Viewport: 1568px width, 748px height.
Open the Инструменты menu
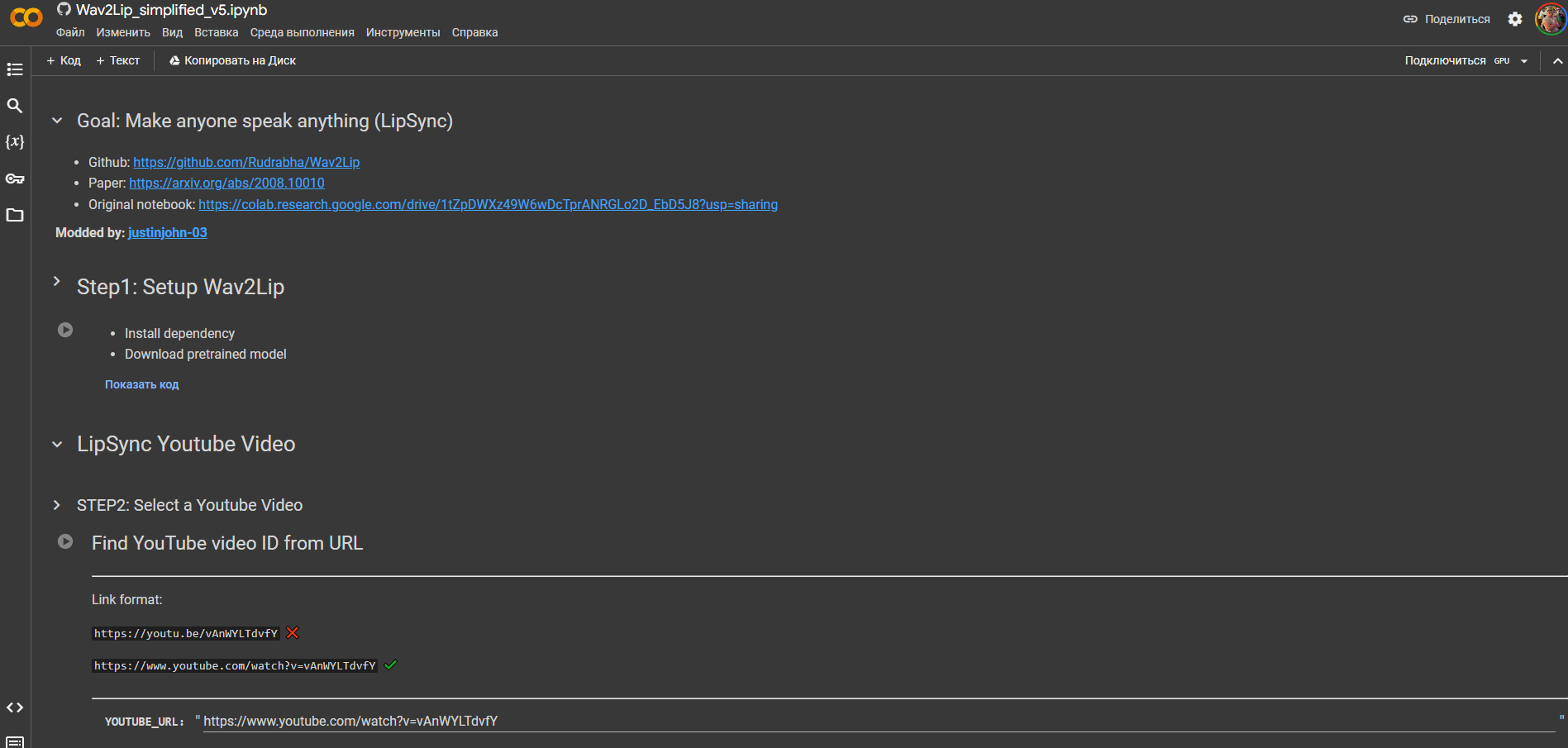[x=403, y=32]
